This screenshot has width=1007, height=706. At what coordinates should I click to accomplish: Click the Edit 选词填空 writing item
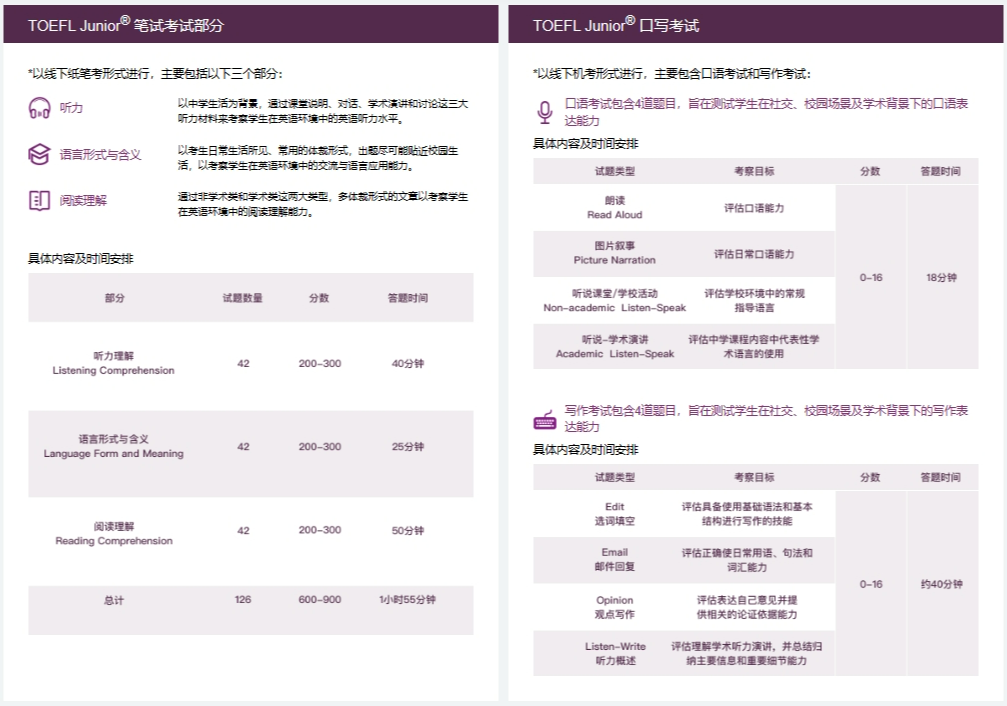point(614,514)
